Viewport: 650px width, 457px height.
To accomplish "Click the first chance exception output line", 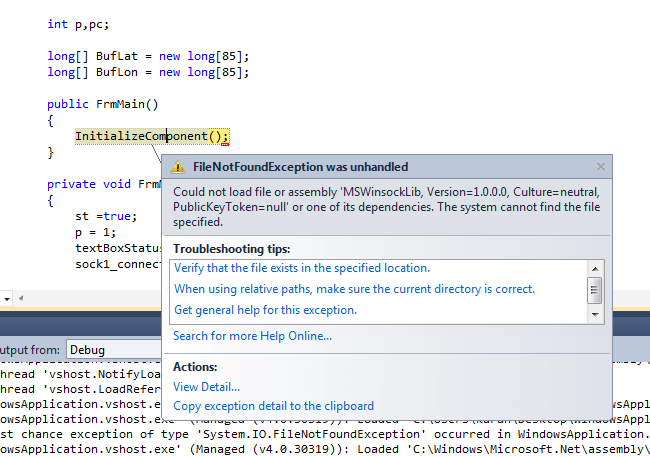I will [325, 434].
